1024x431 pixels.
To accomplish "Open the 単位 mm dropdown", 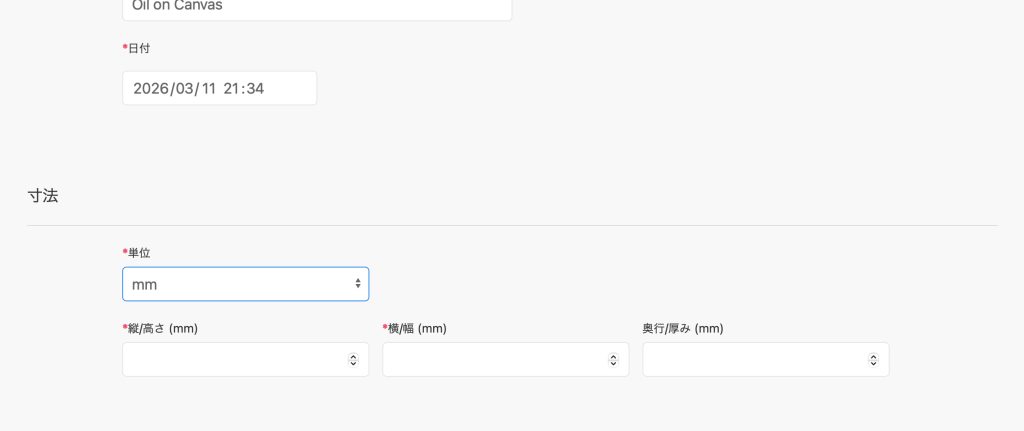I will tap(245, 284).
